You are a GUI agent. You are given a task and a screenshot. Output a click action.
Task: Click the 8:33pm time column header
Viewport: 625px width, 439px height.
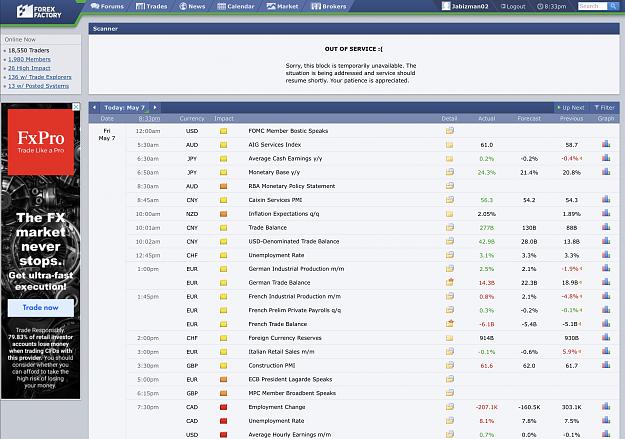[149, 118]
